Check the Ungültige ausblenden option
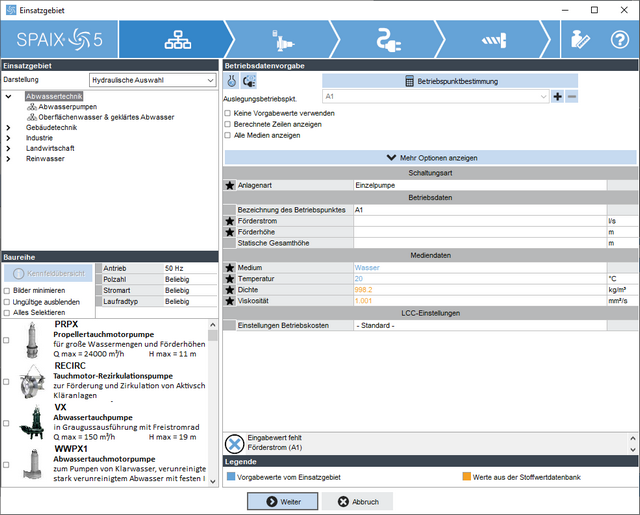This screenshot has height=515, width=640. [x=8, y=301]
